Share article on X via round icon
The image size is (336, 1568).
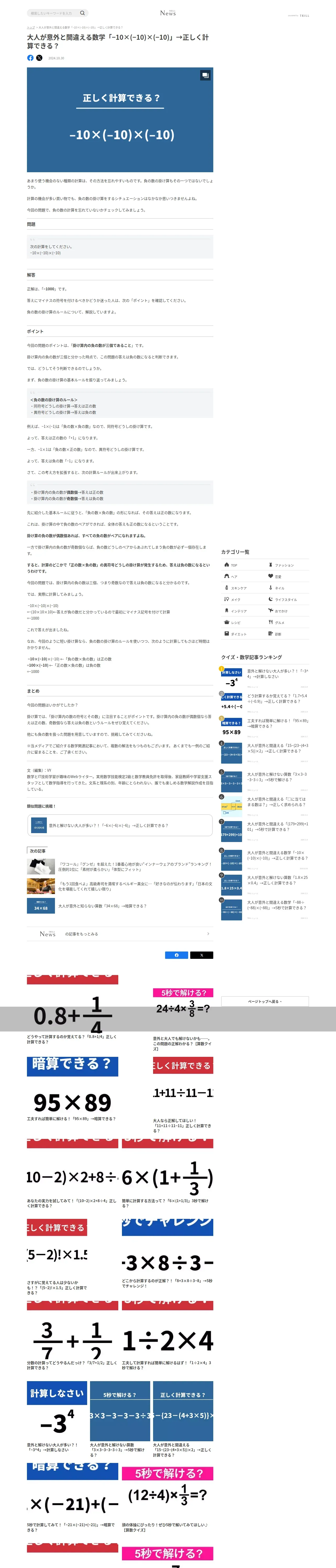tap(39, 58)
